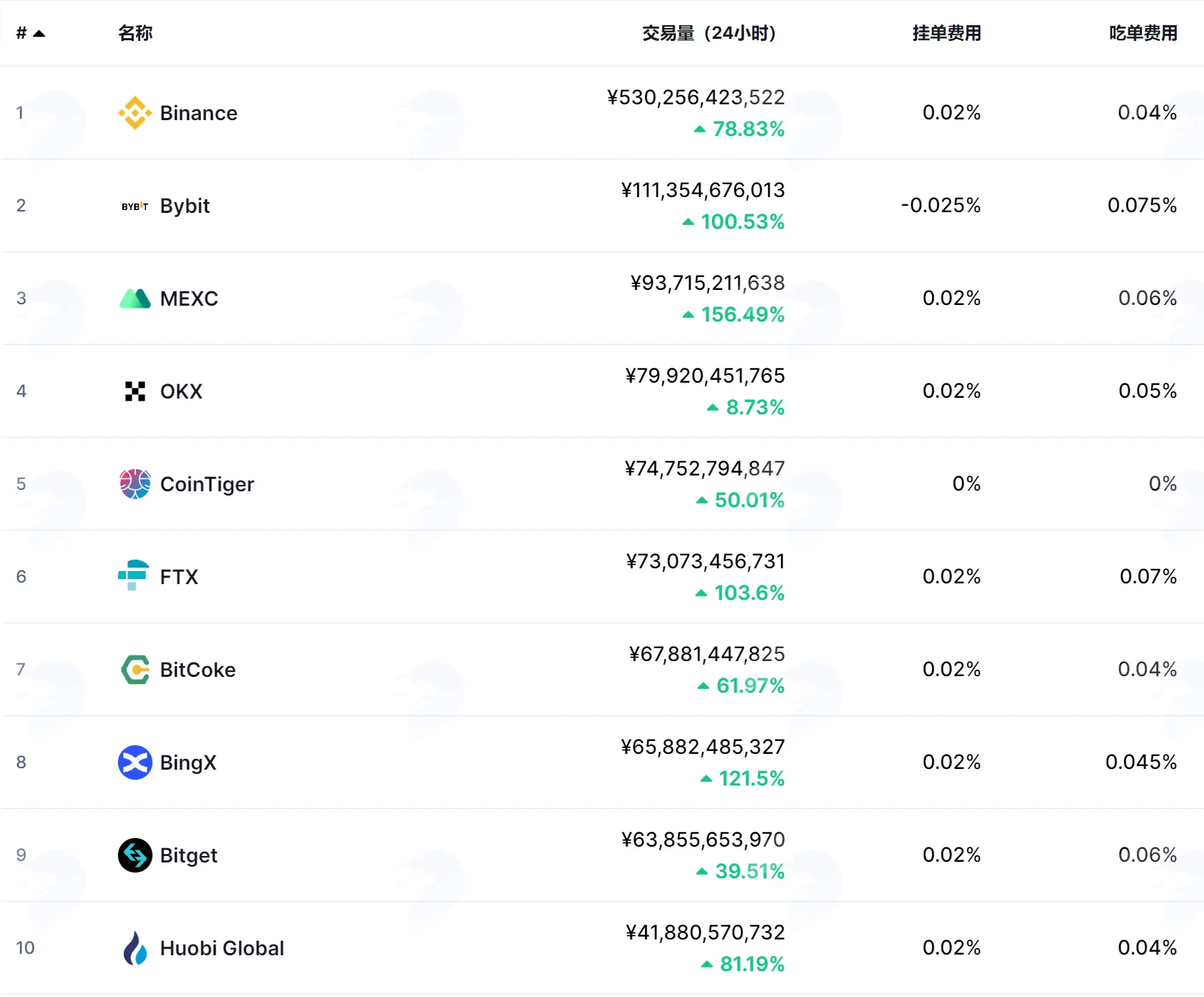
Task: Sort by 名称 column header
Action: [x=135, y=33]
